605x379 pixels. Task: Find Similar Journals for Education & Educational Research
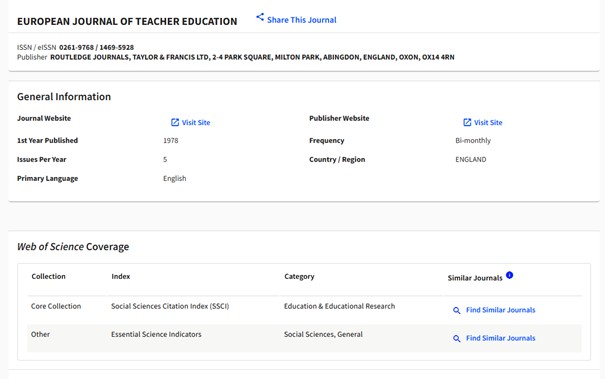tap(500, 310)
